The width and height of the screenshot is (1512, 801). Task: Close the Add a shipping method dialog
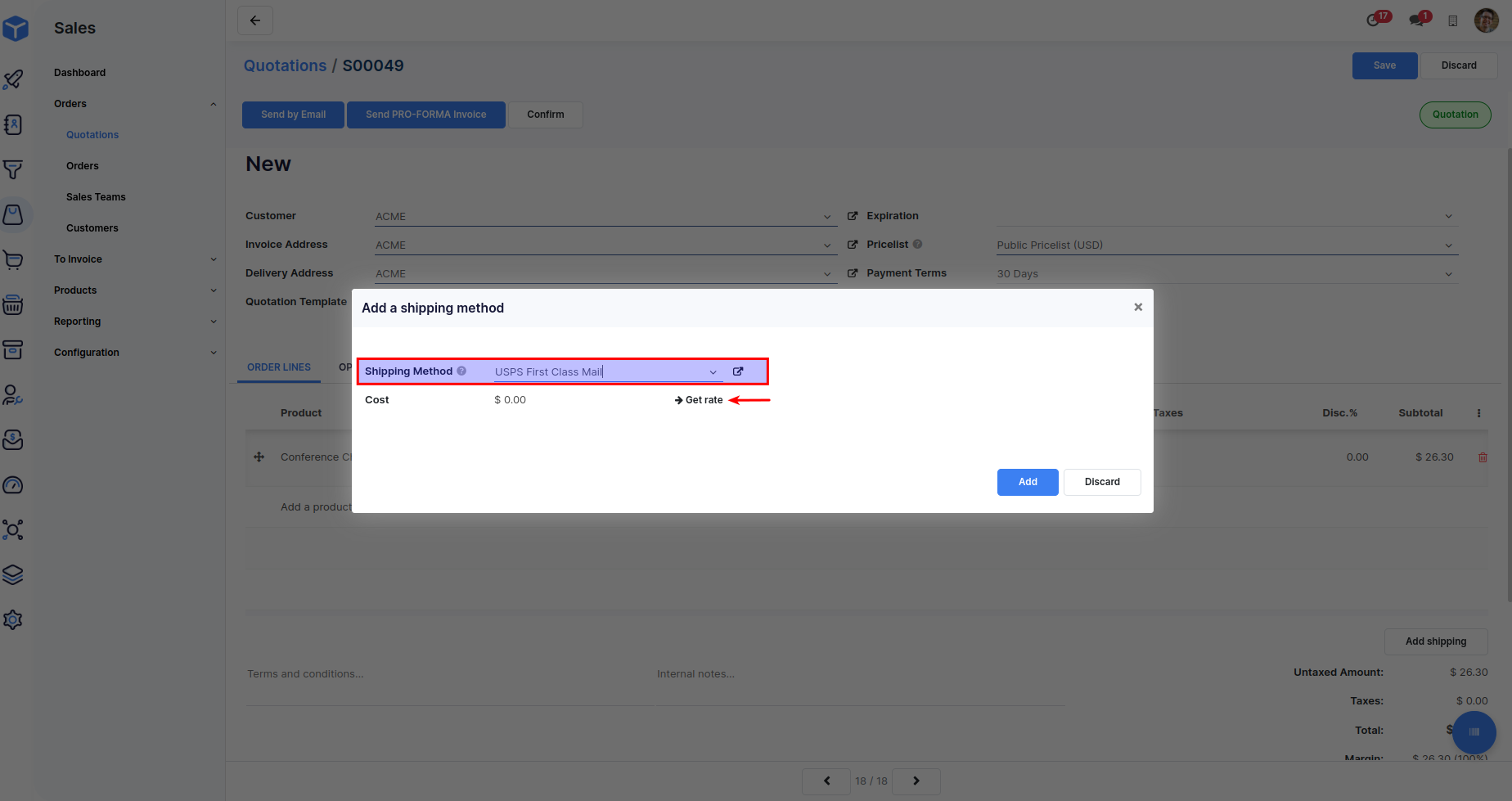(x=1137, y=307)
